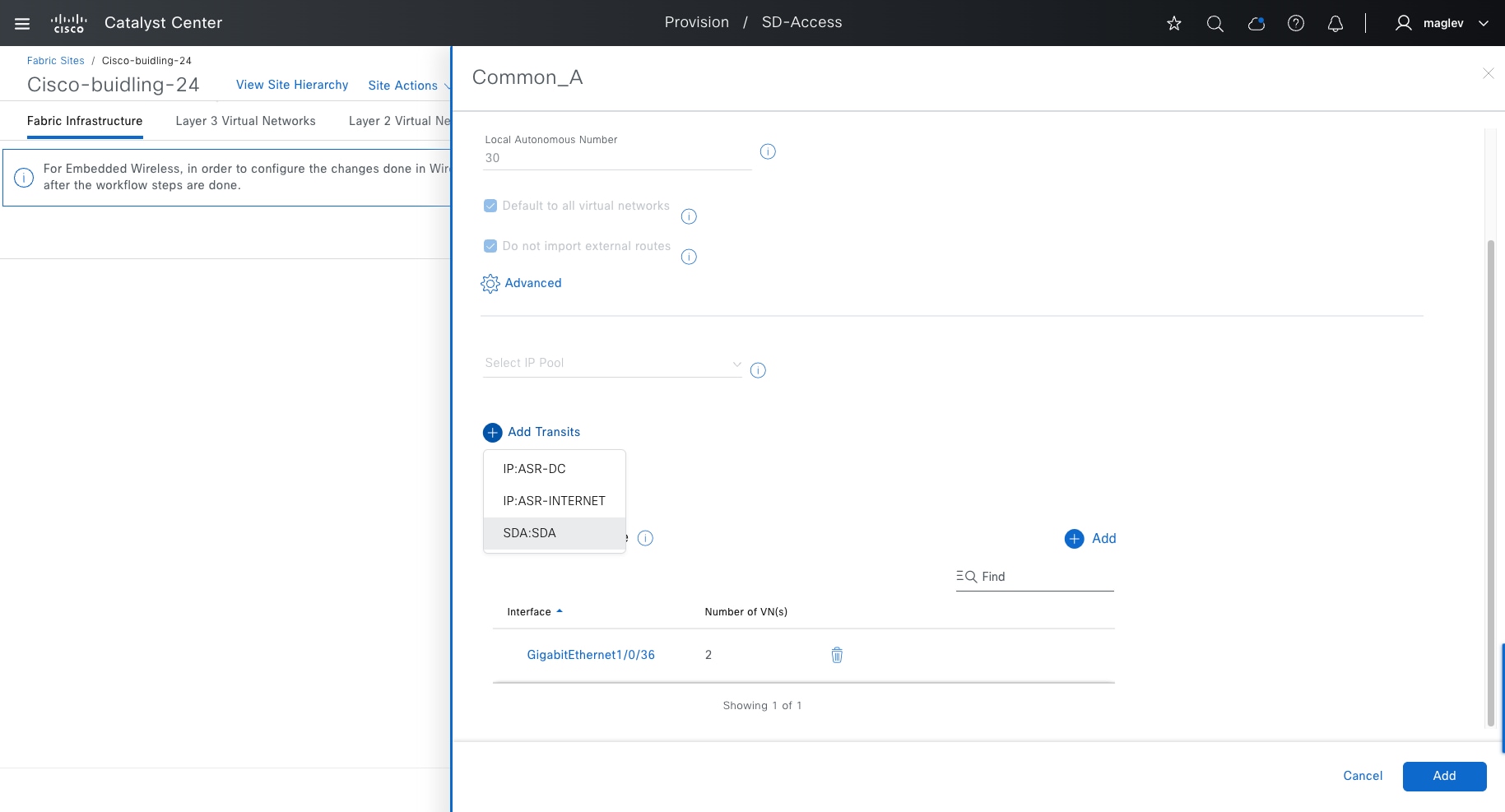Click the Advanced gear icon
The image size is (1505, 812).
click(x=490, y=284)
